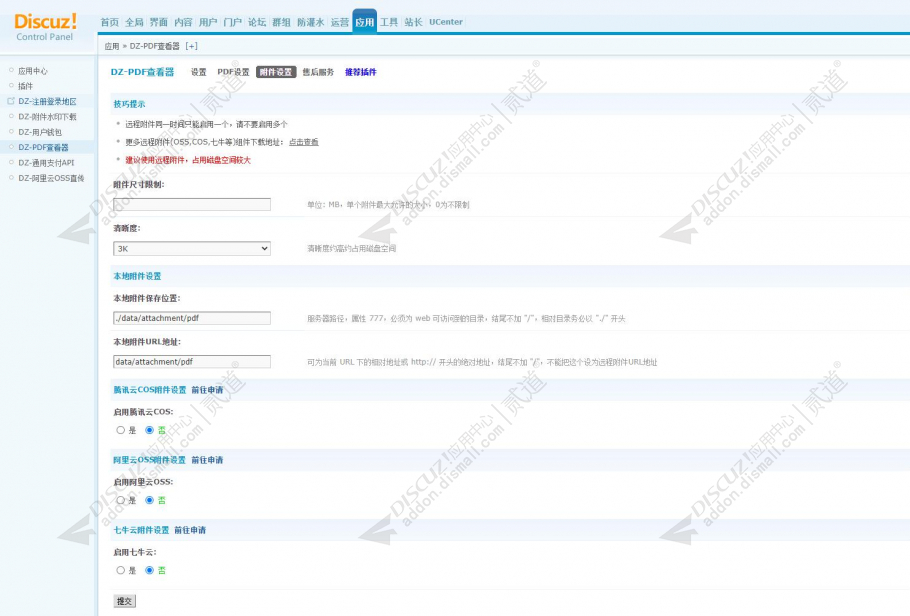This screenshot has height=616, width=910.
Task: Click the 七牛云附件设置 heading
Action: [141, 530]
